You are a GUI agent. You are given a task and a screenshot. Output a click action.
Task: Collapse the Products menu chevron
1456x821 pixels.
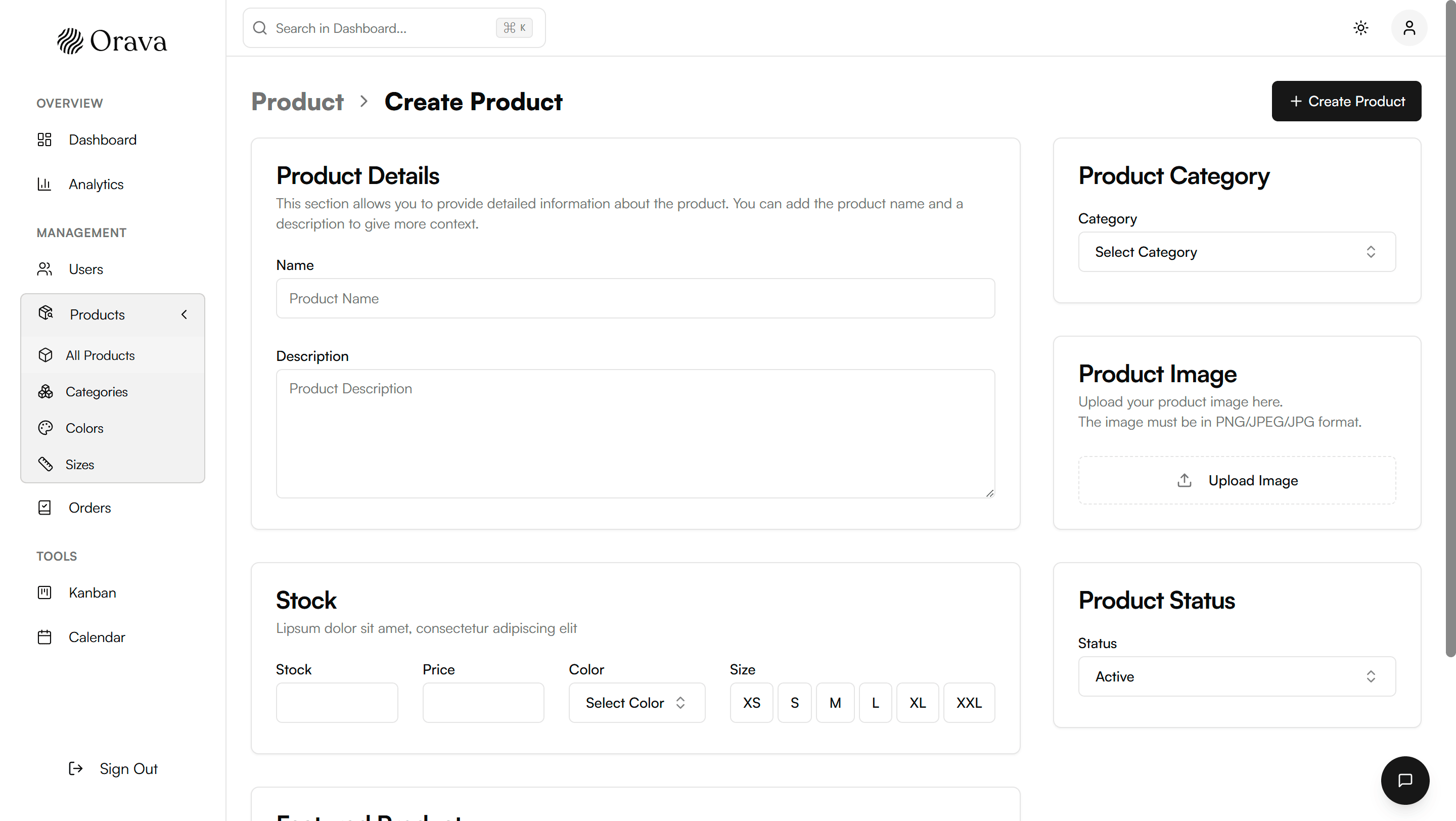tap(184, 314)
